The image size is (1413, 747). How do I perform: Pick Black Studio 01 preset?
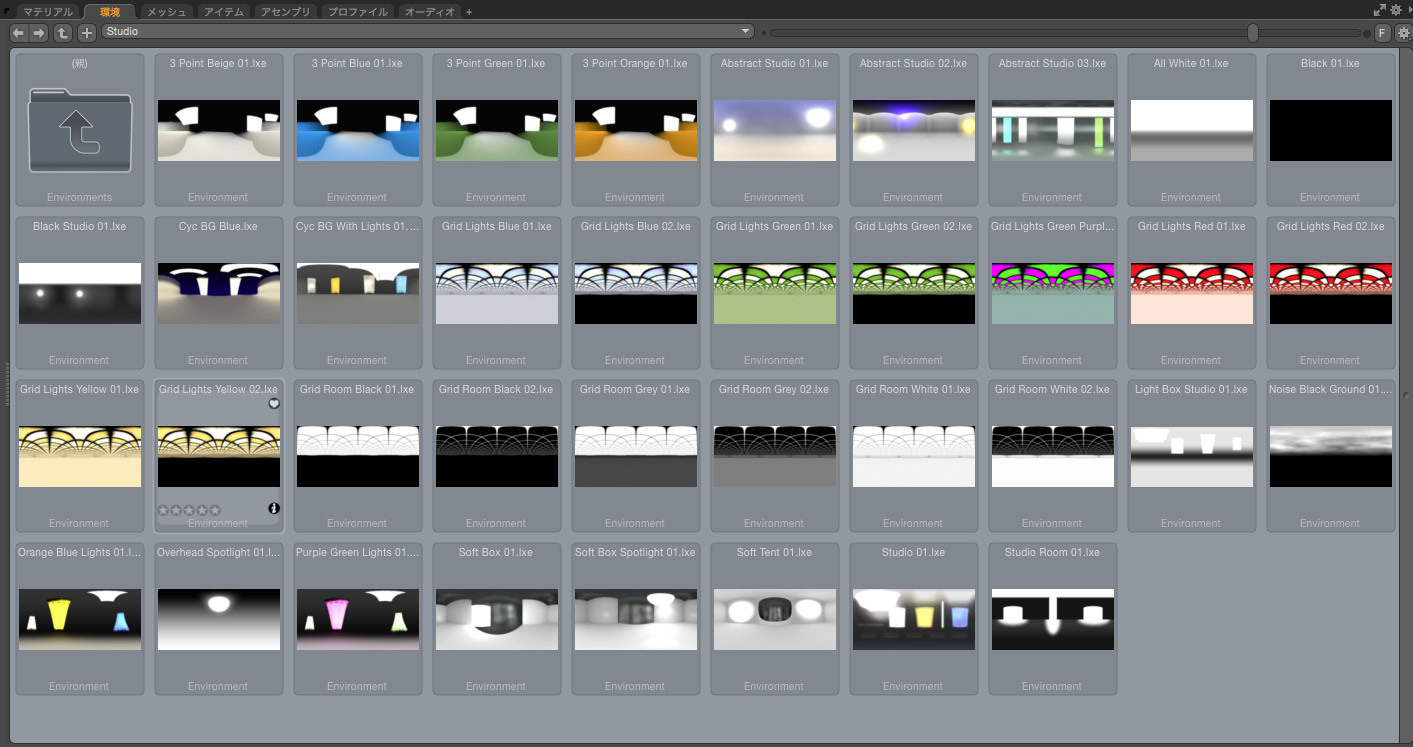pyautogui.click(x=80, y=293)
